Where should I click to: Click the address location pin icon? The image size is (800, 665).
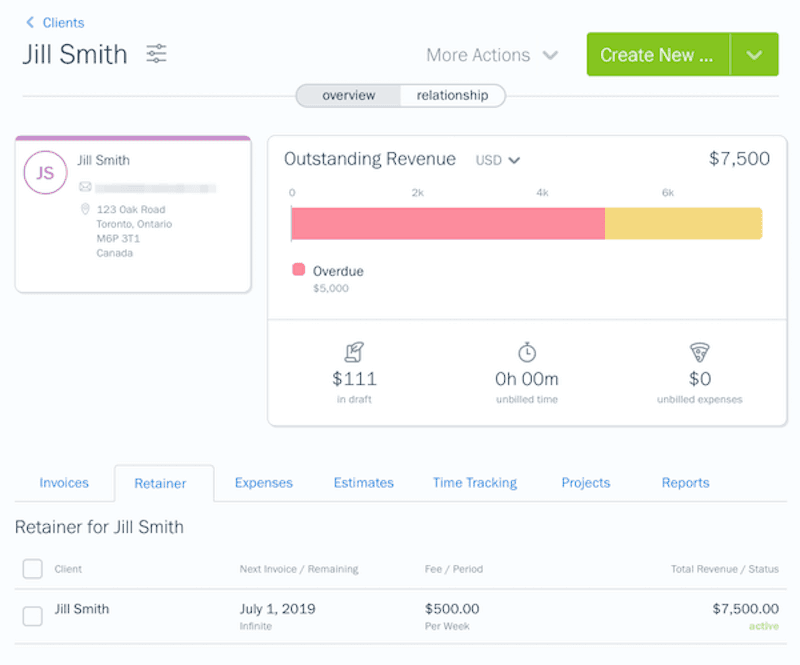85,210
